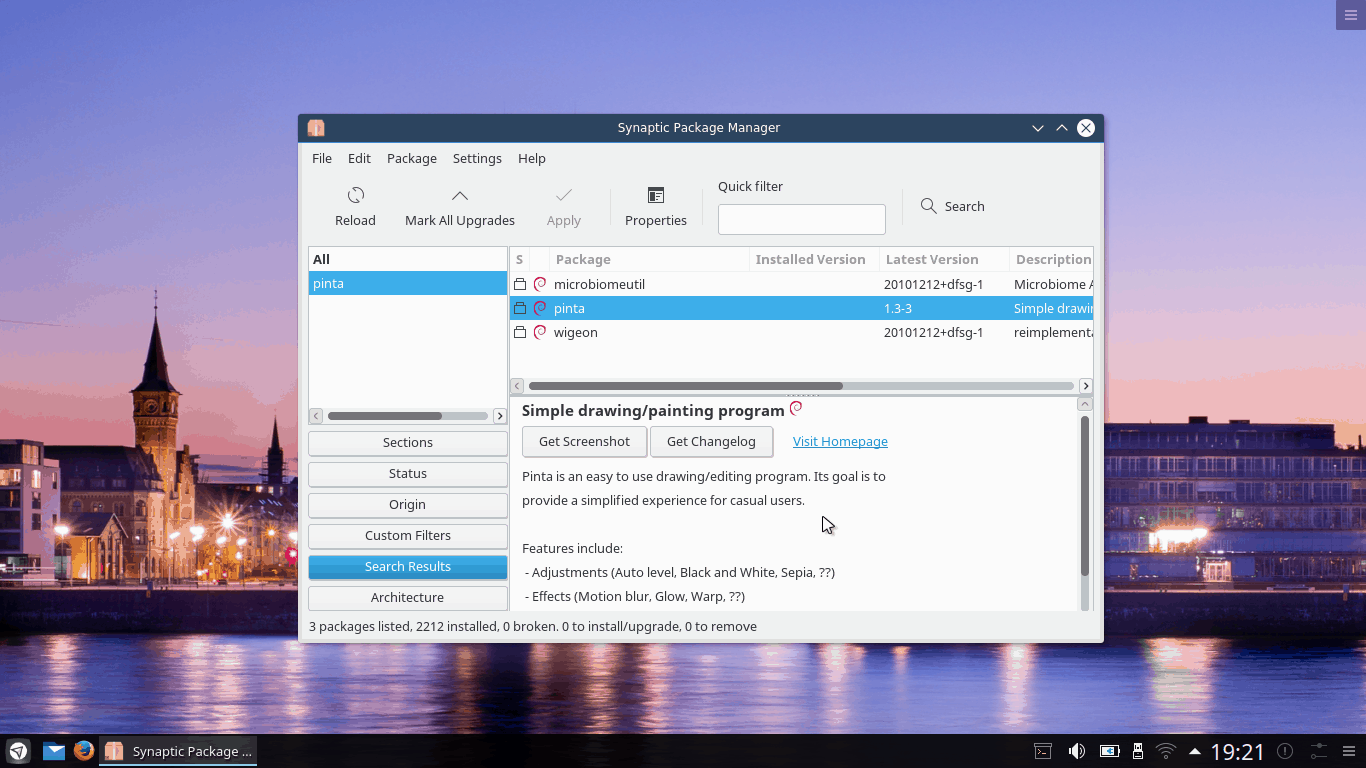Click in the Quick filter field

point(802,219)
